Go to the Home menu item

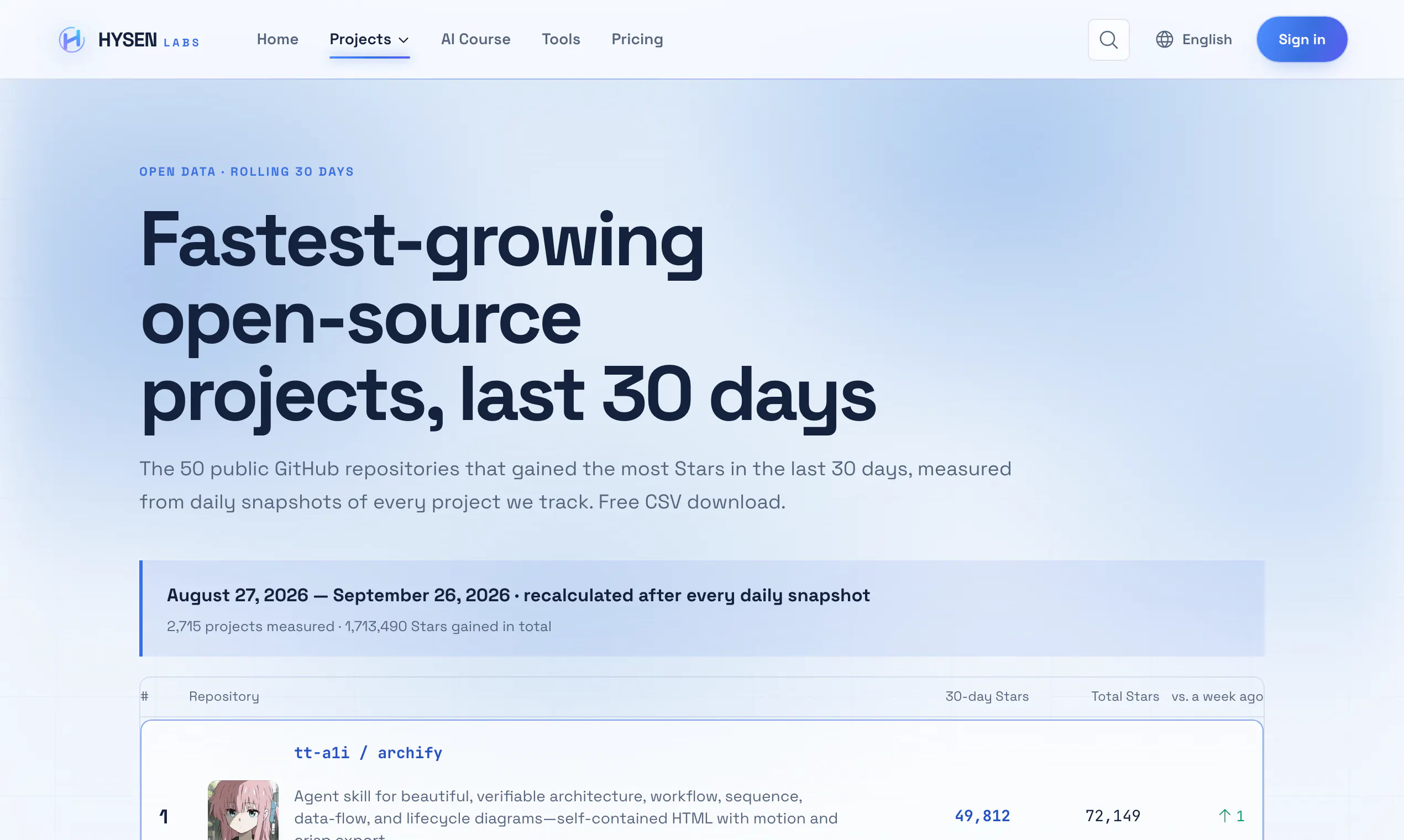[x=277, y=39]
